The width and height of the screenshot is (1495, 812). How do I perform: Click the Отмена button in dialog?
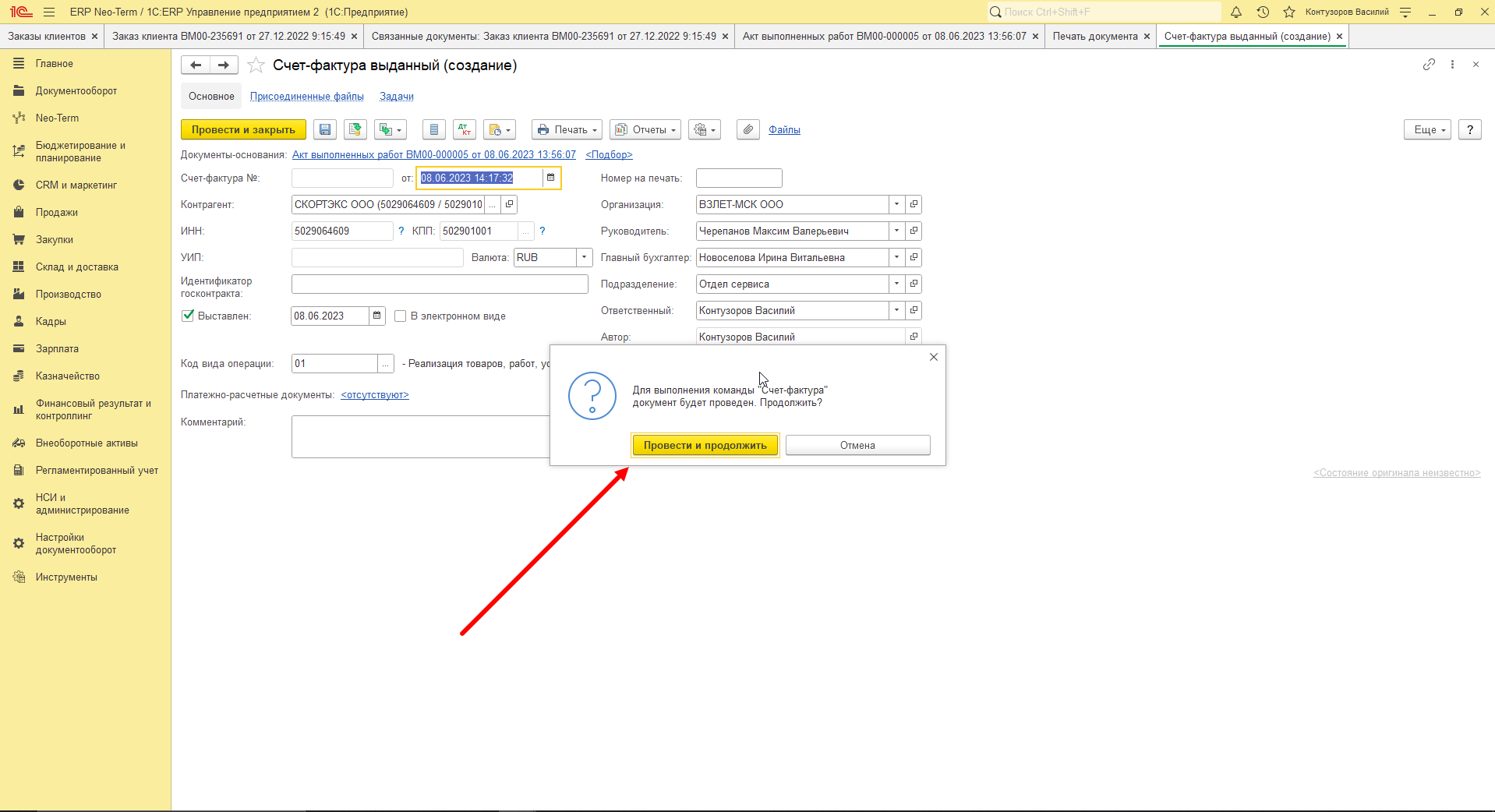(x=857, y=445)
